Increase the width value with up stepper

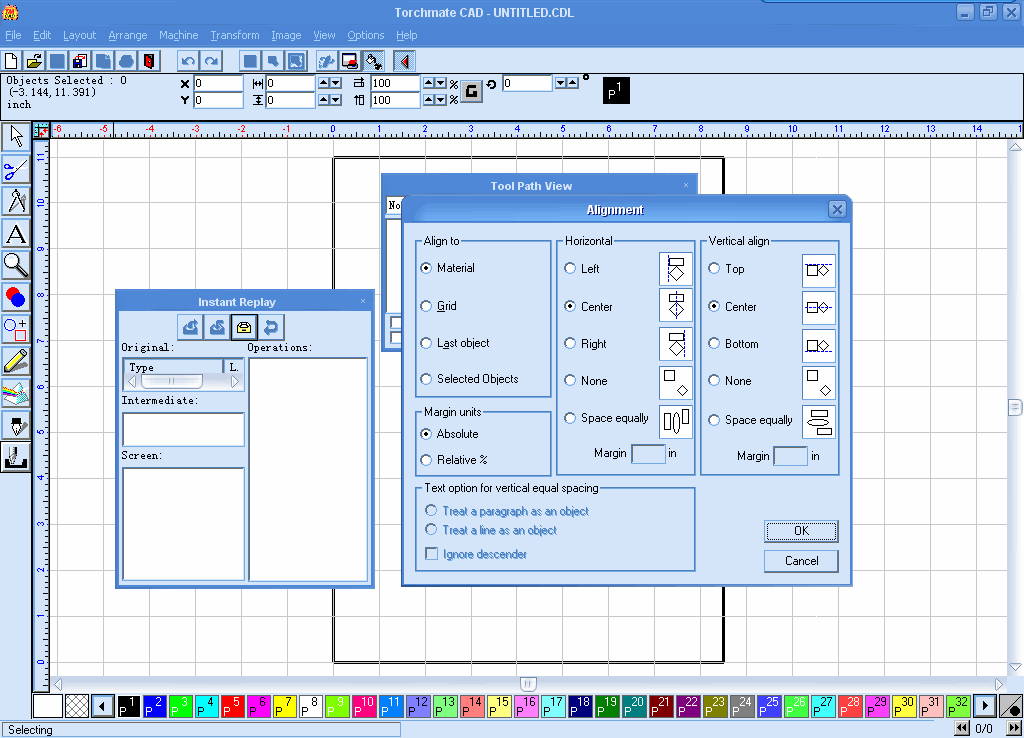click(x=324, y=83)
